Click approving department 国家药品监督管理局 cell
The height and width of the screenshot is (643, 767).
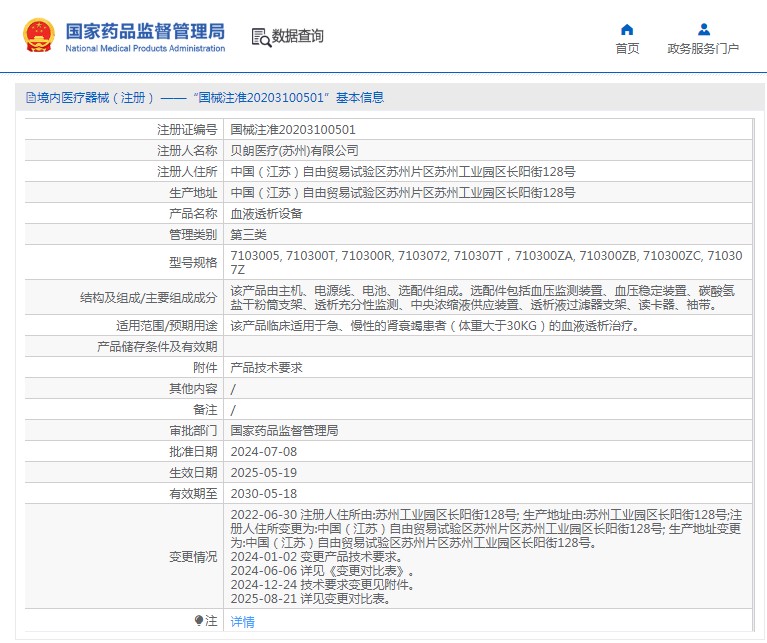(284, 431)
